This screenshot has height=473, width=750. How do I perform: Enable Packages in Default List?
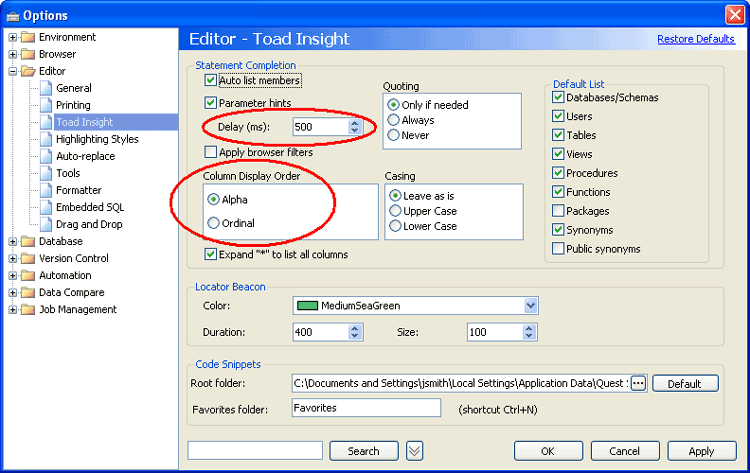point(558,210)
